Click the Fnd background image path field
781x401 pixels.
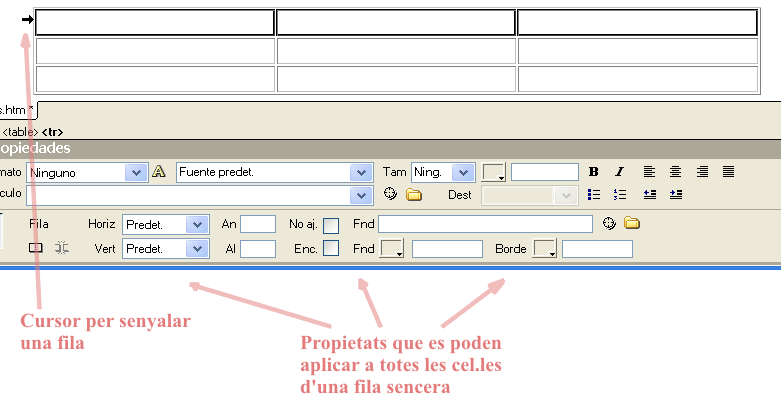tap(486, 224)
